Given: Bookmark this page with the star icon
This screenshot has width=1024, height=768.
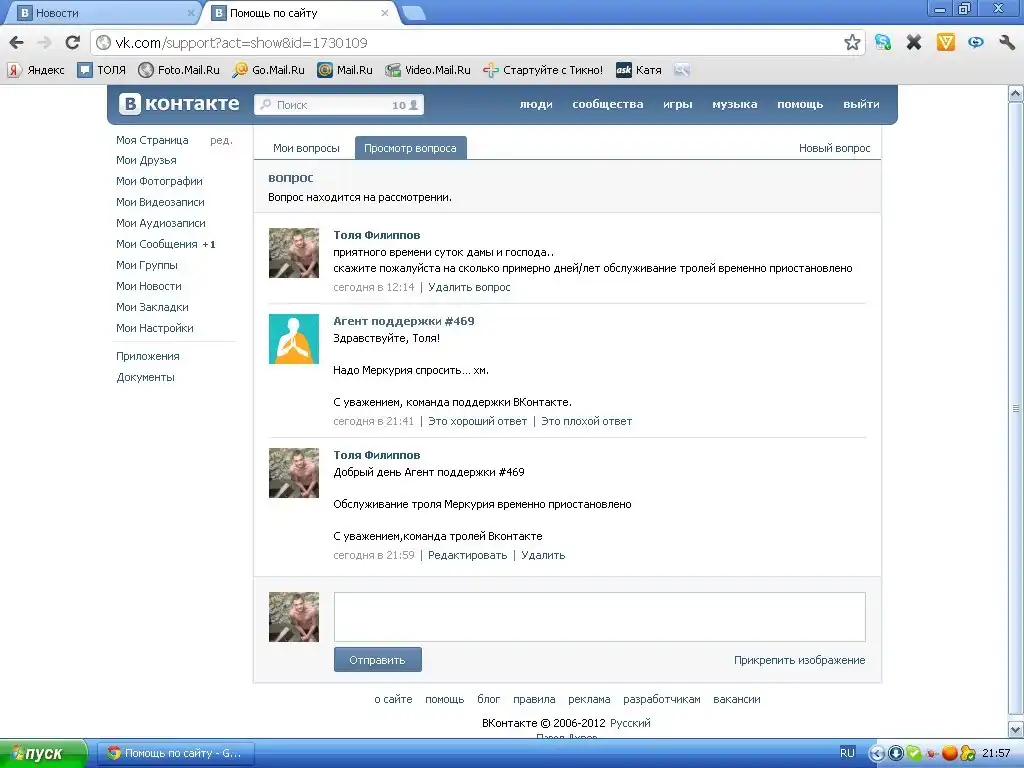Looking at the screenshot, I should (852, 42).
